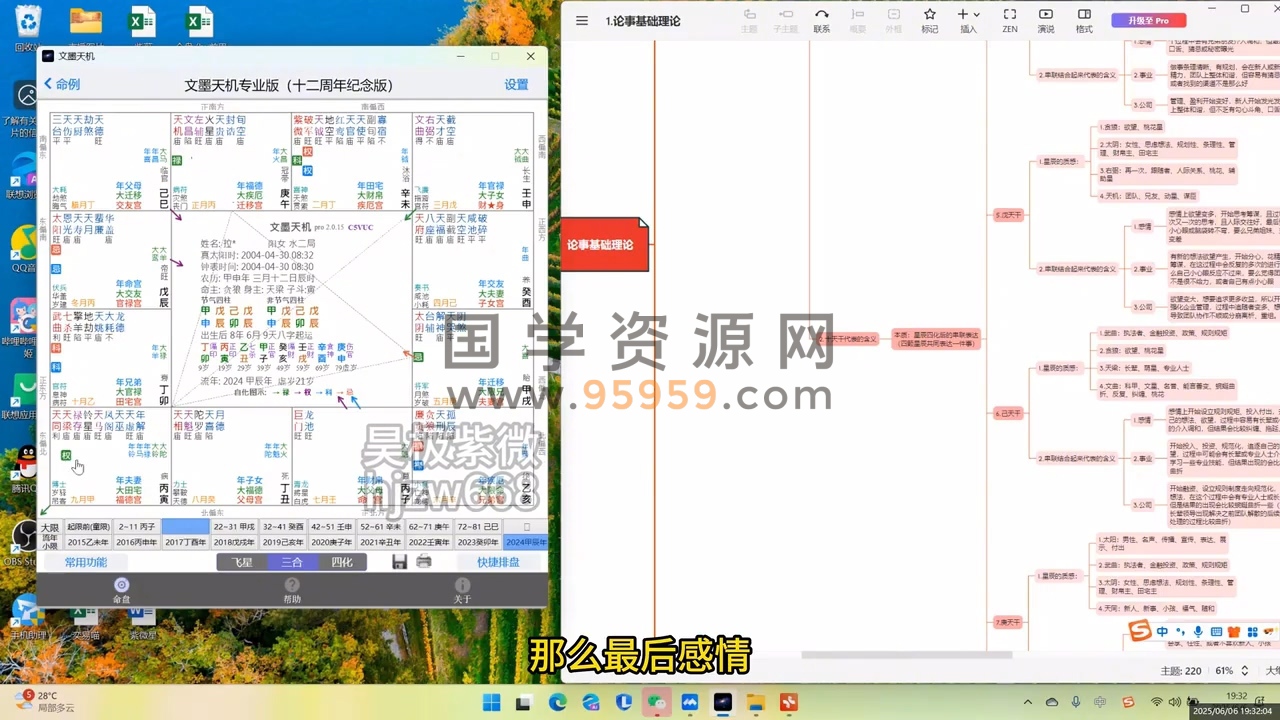Open the 格式 format panel

(x=1084, y=20)
